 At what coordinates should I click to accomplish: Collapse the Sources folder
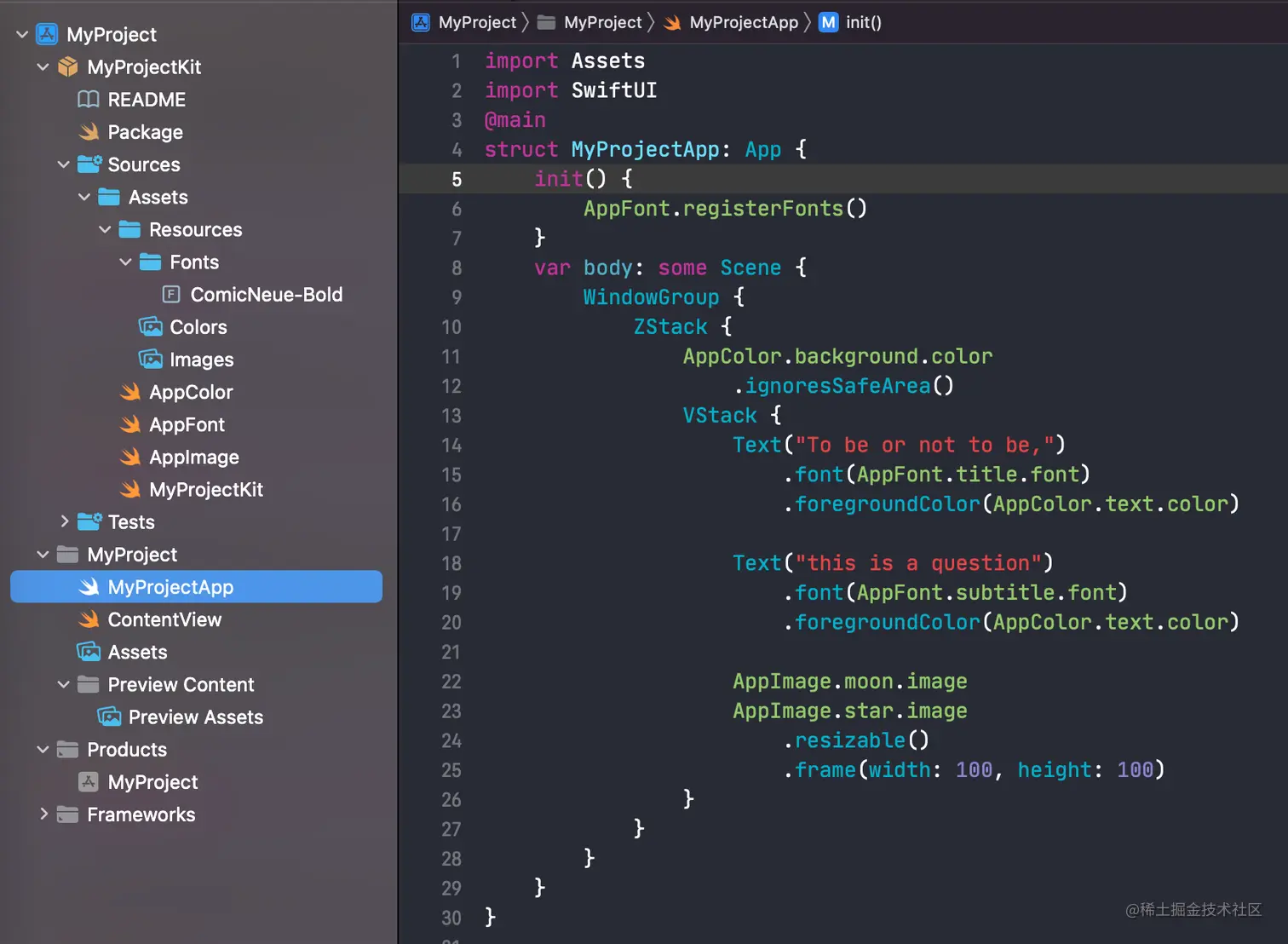[63, 164]
